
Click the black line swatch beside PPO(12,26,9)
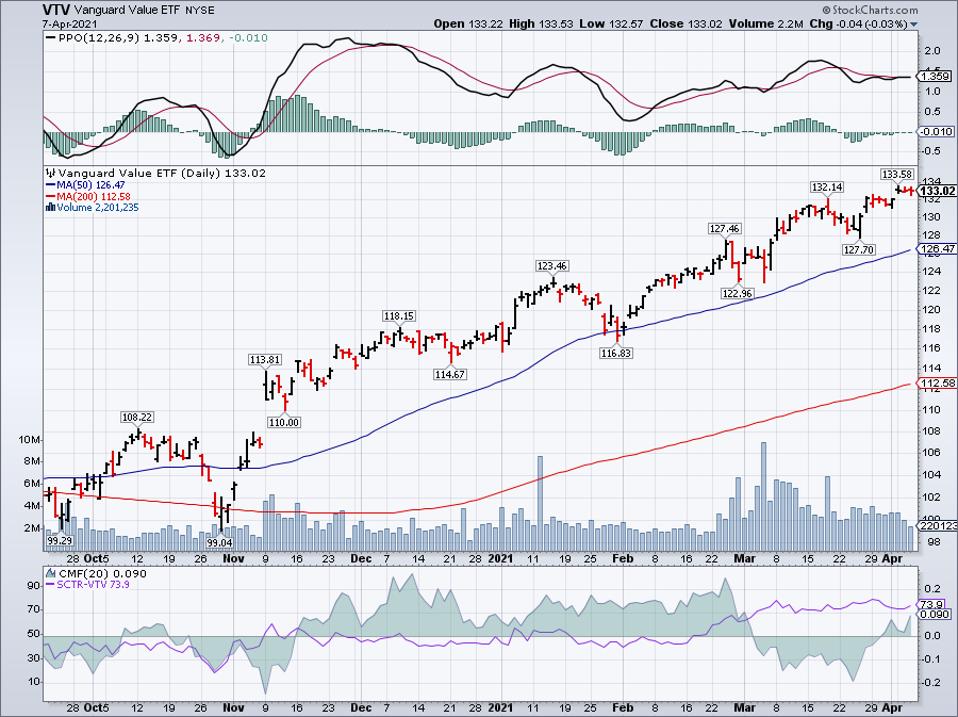(x=51, y=38)
